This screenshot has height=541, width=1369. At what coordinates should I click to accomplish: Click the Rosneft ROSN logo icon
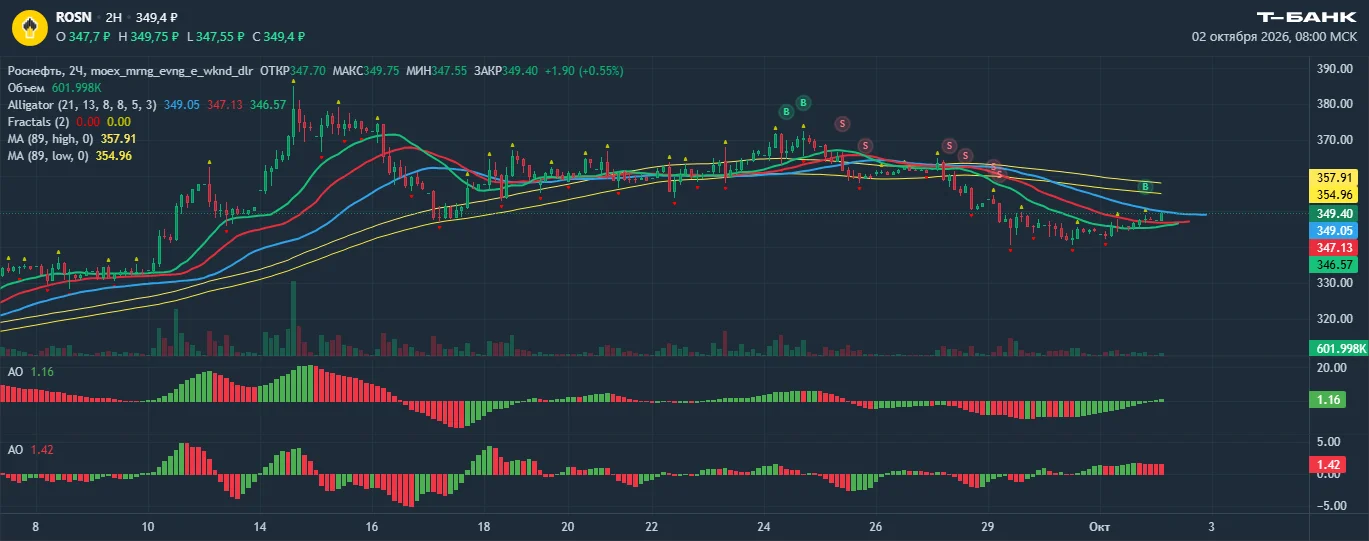click(x=30, y=27)
